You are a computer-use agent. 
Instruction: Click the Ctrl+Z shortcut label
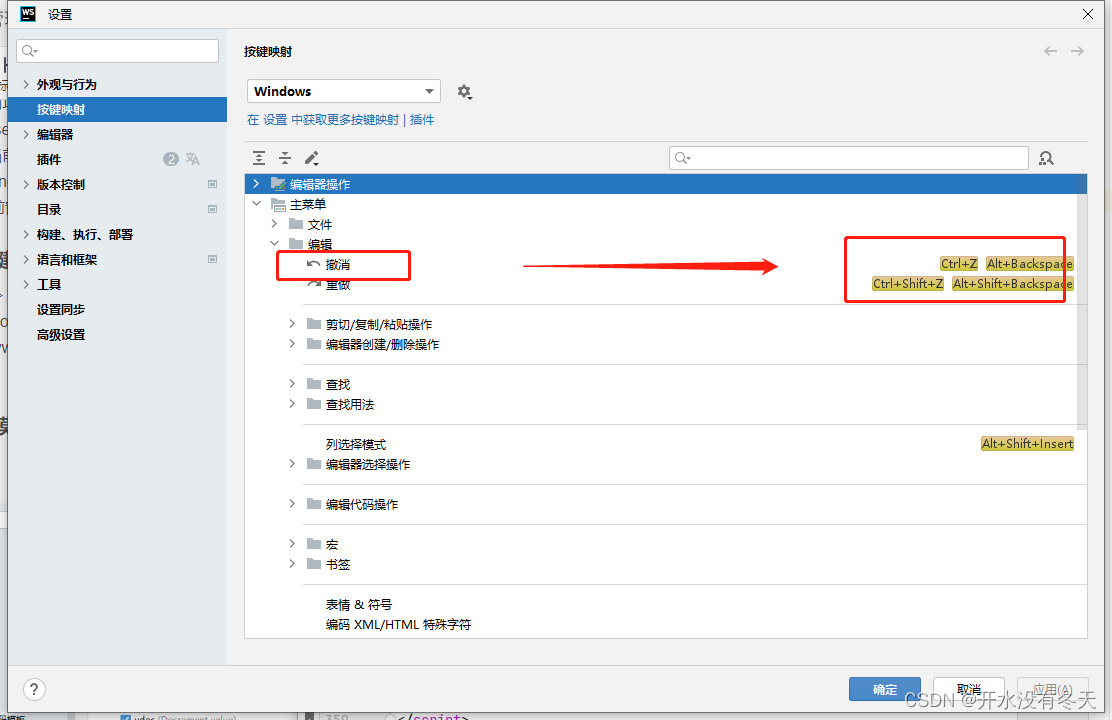(959, 264)
